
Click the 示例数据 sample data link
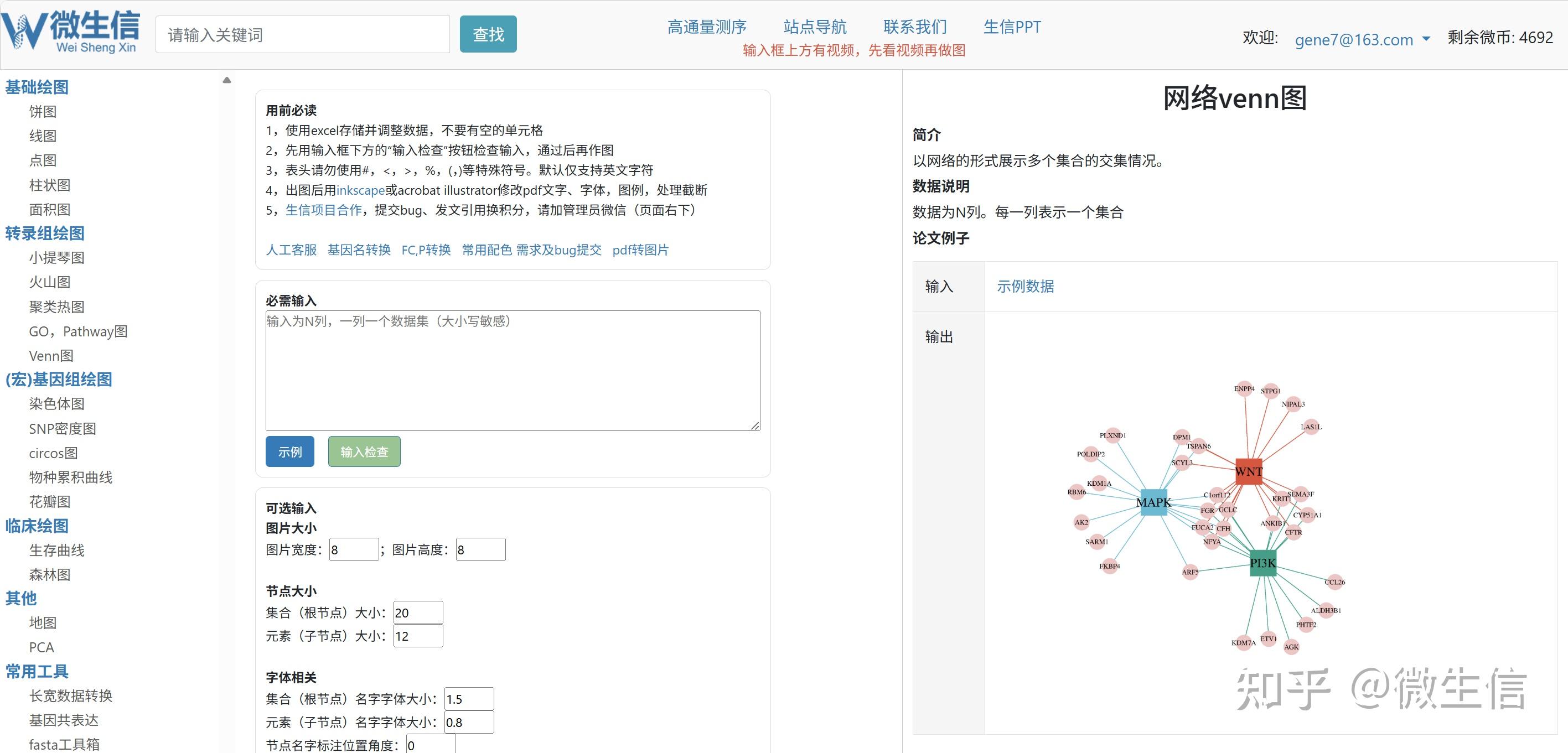point(1026,286)
